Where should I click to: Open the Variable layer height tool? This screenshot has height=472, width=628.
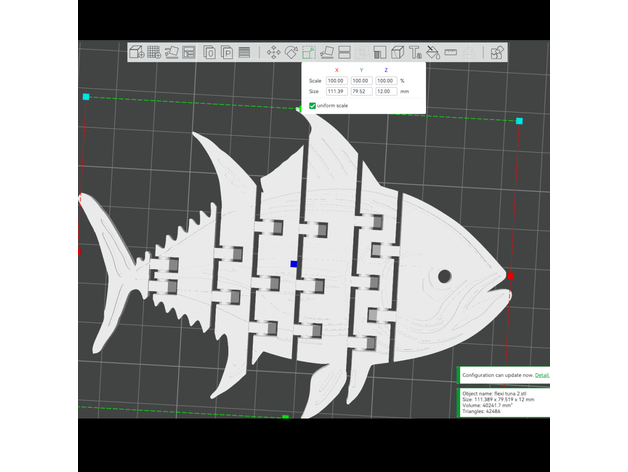(x=244, y=52)
